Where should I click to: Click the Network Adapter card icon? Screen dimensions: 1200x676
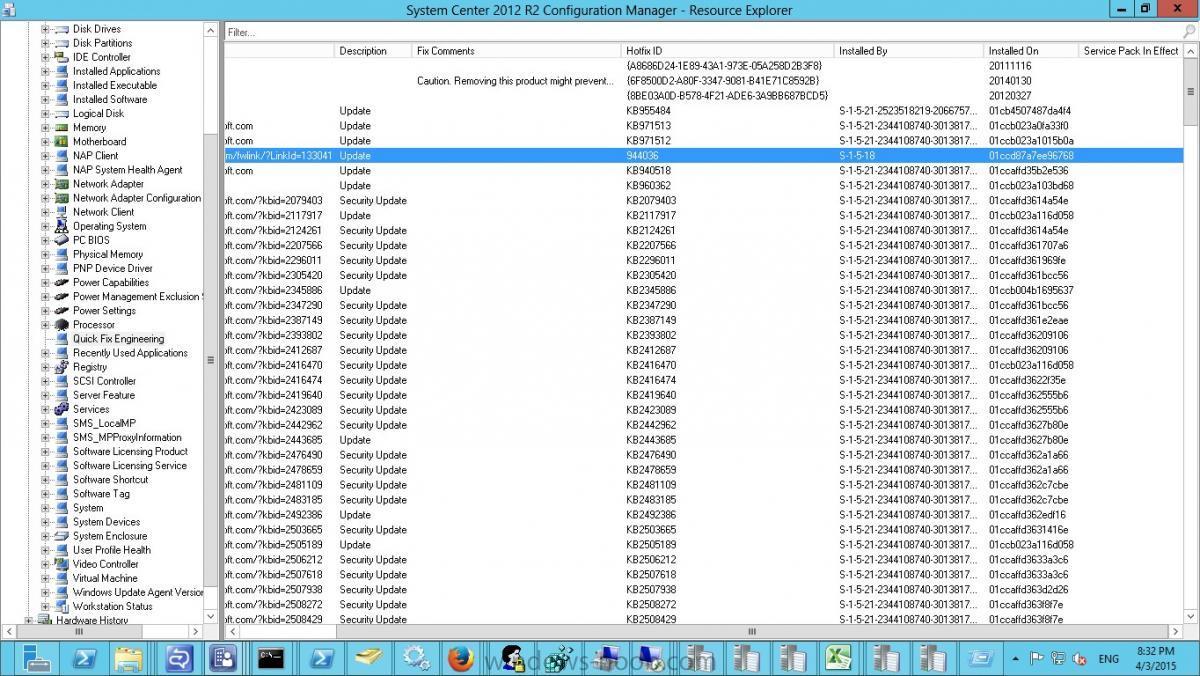[x=61, y=184]
